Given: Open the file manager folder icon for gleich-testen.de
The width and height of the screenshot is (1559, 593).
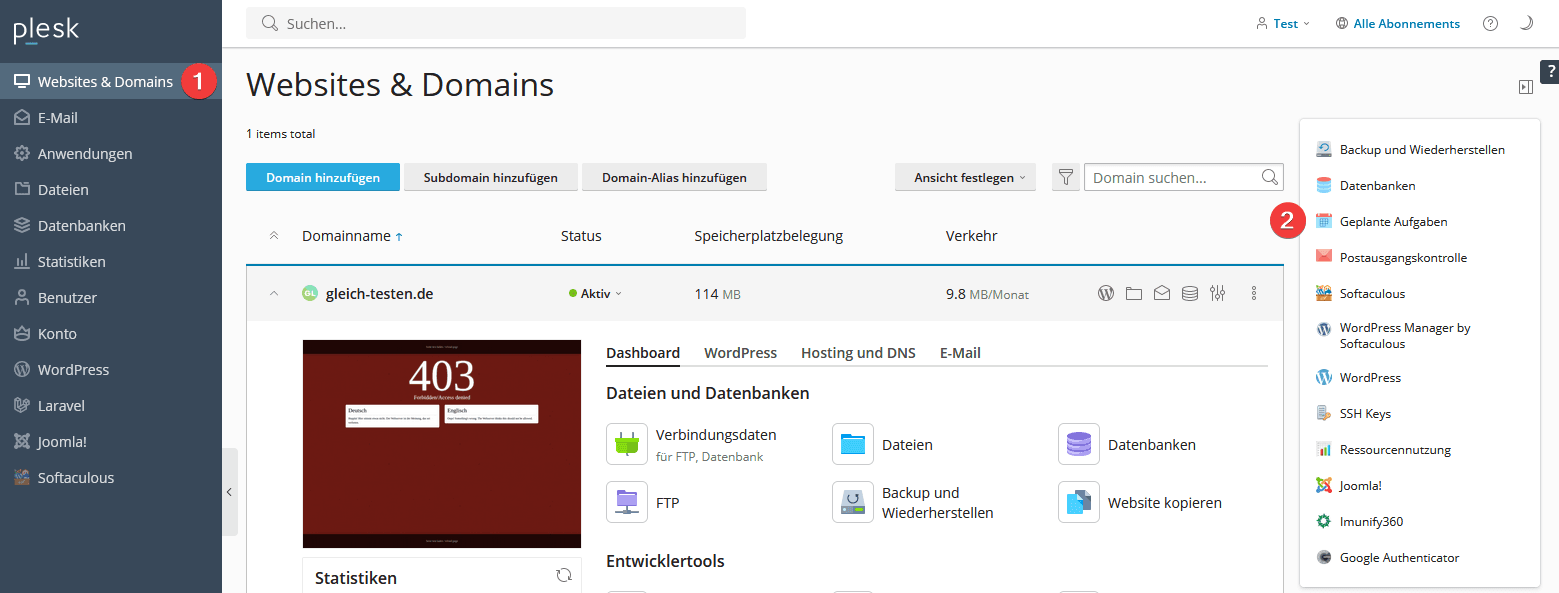Looking at the screenshot, I should click(x=1133, y=293).
